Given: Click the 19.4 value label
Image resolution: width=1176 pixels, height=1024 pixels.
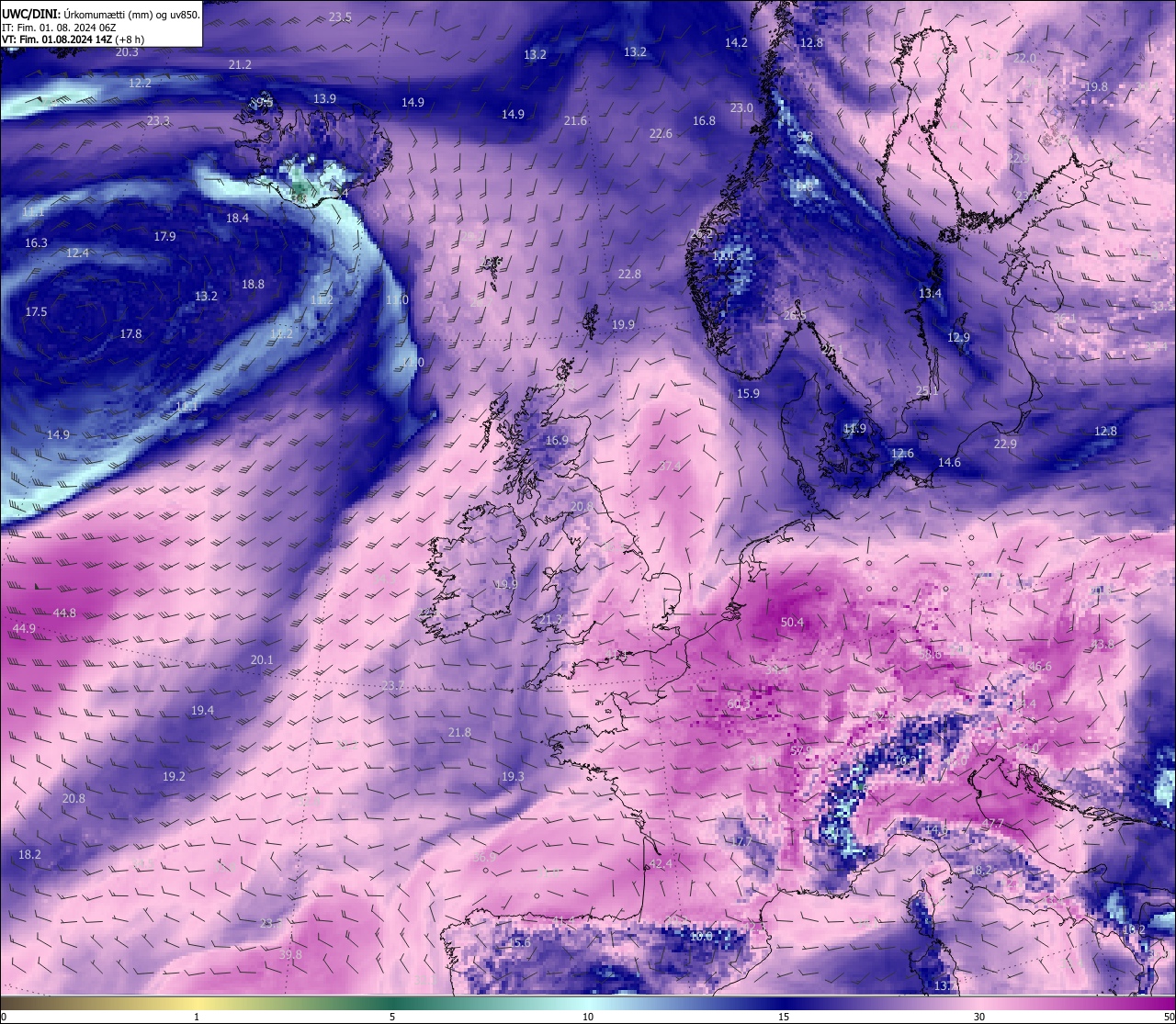Looking at the screenshot, I should click(202, 711).
